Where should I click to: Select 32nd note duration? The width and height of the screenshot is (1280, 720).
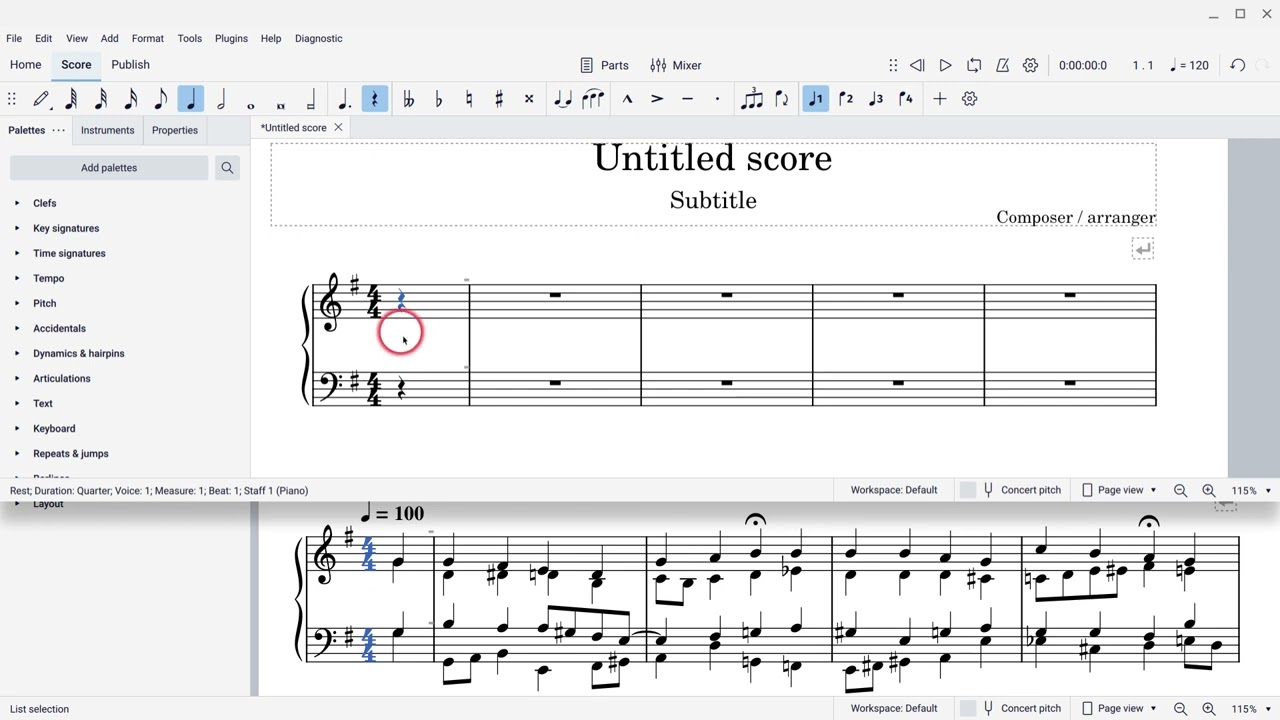[x=101, y=99]
